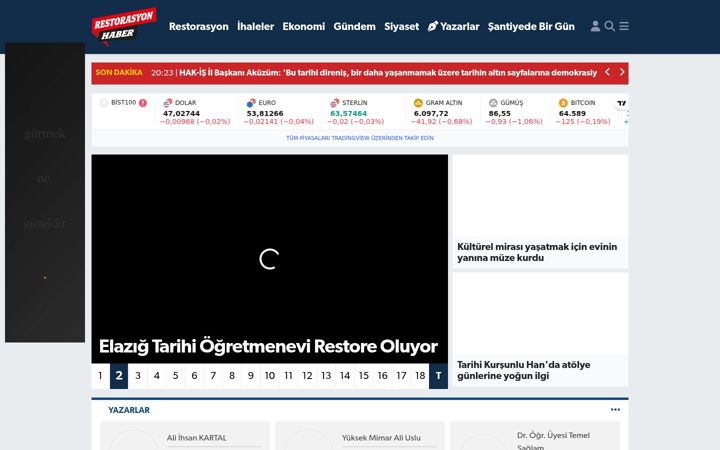720x450 pixels.
Task: Select slide number 9
Action: click(251, 376)
